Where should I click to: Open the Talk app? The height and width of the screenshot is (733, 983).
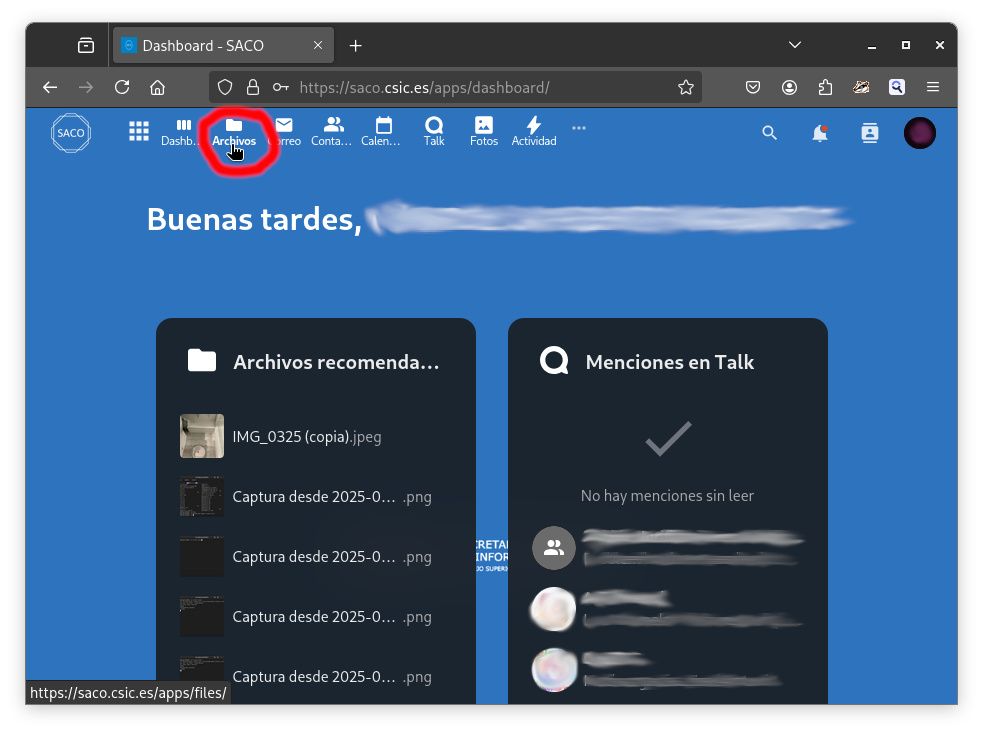434,132
